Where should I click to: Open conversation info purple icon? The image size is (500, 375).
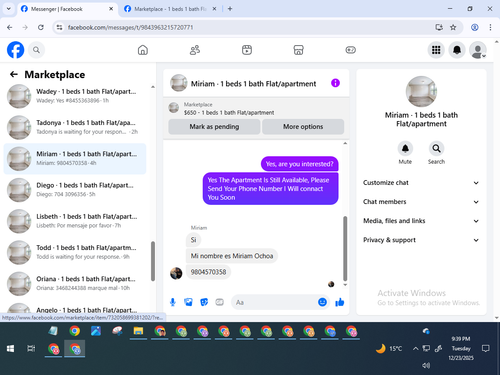pos(335,83)
